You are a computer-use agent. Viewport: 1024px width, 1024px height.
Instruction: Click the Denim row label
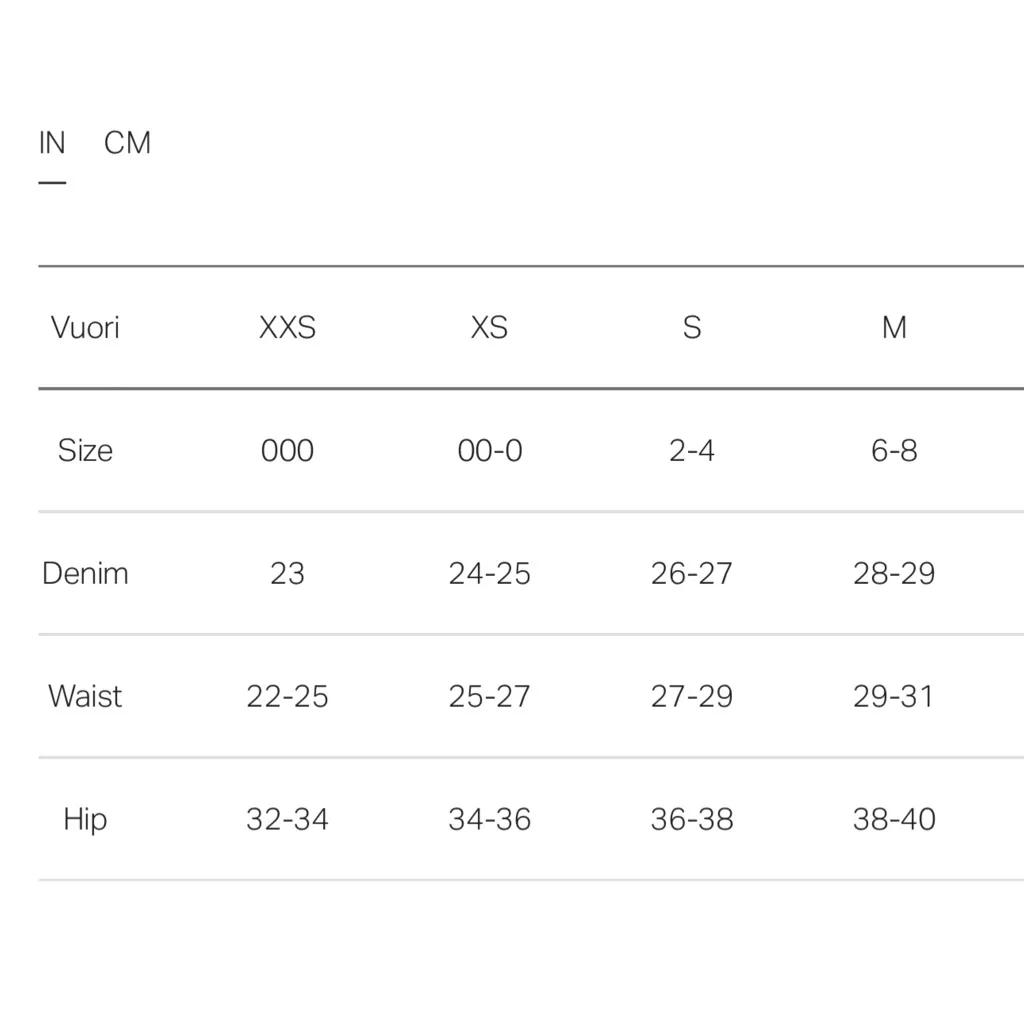click(x=85, y=574)
